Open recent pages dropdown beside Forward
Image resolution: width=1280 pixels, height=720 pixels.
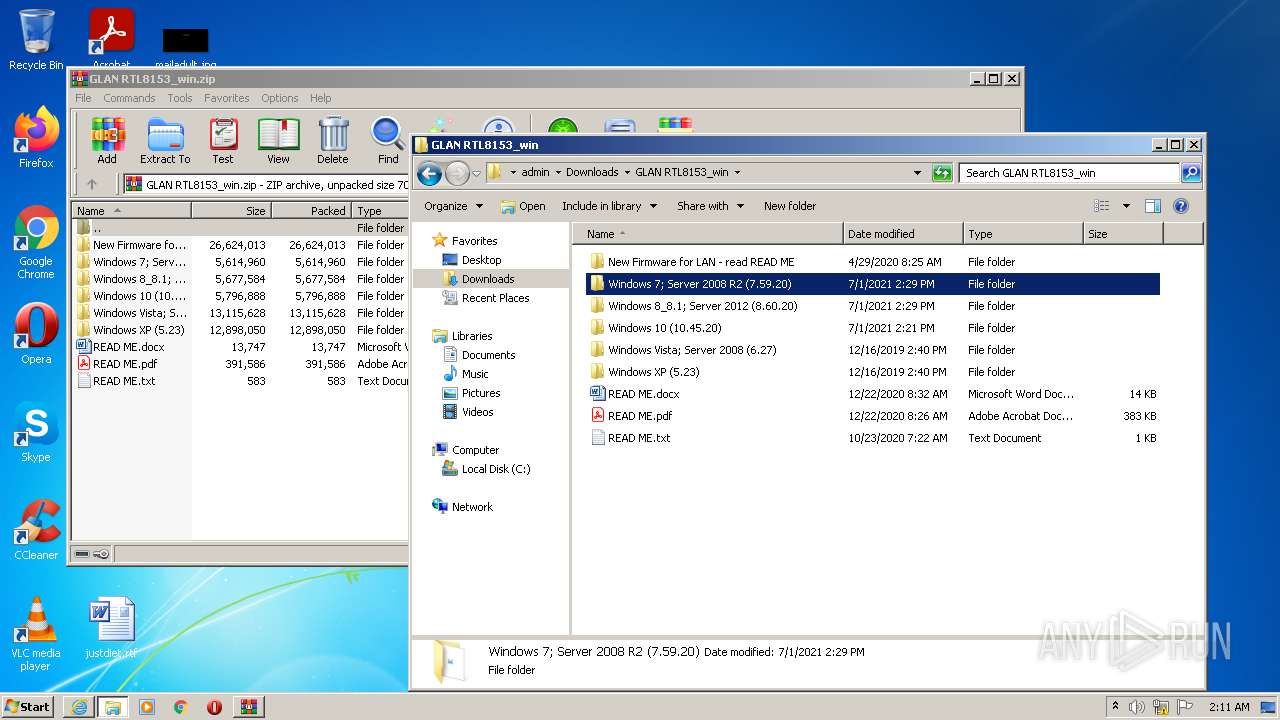point(476,173)
